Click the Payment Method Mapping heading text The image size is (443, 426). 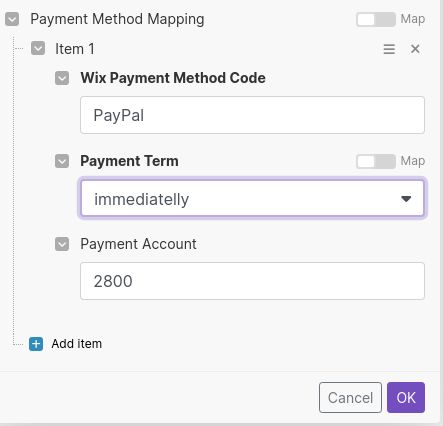pyautogui.click(x=117, y=19)
